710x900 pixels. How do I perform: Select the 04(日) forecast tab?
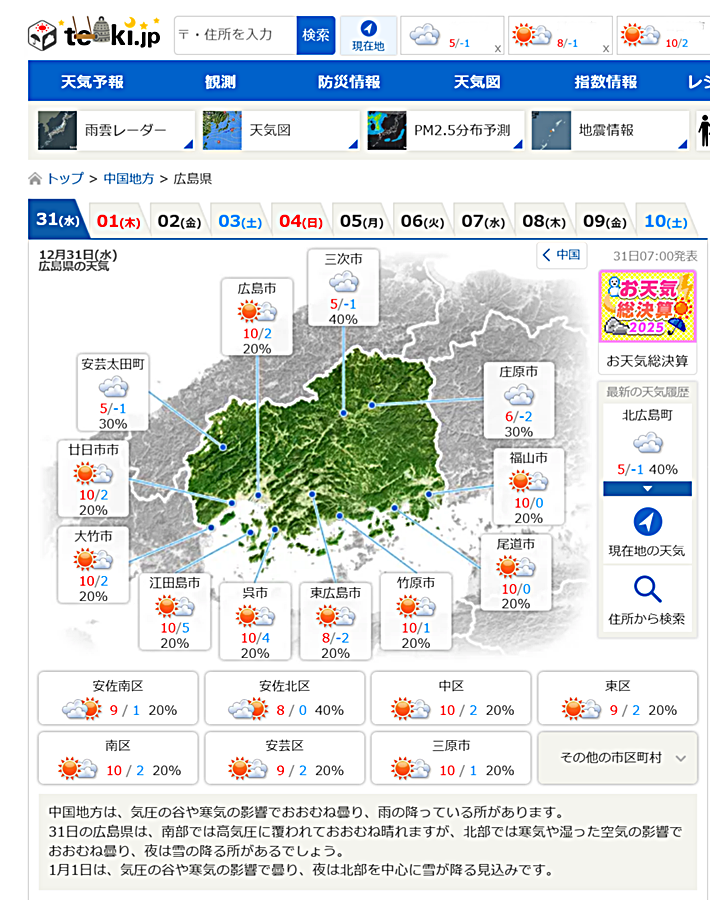(x=300, y=221)
